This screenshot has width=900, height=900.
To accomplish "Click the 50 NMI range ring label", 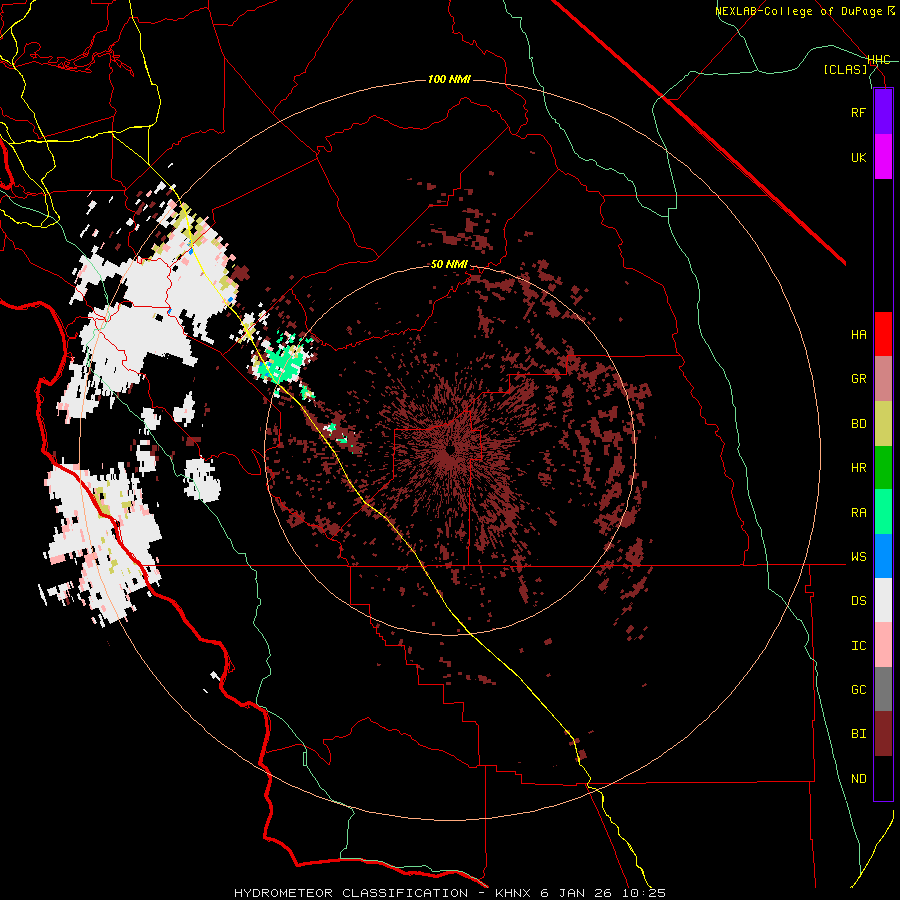I will 449,265.
